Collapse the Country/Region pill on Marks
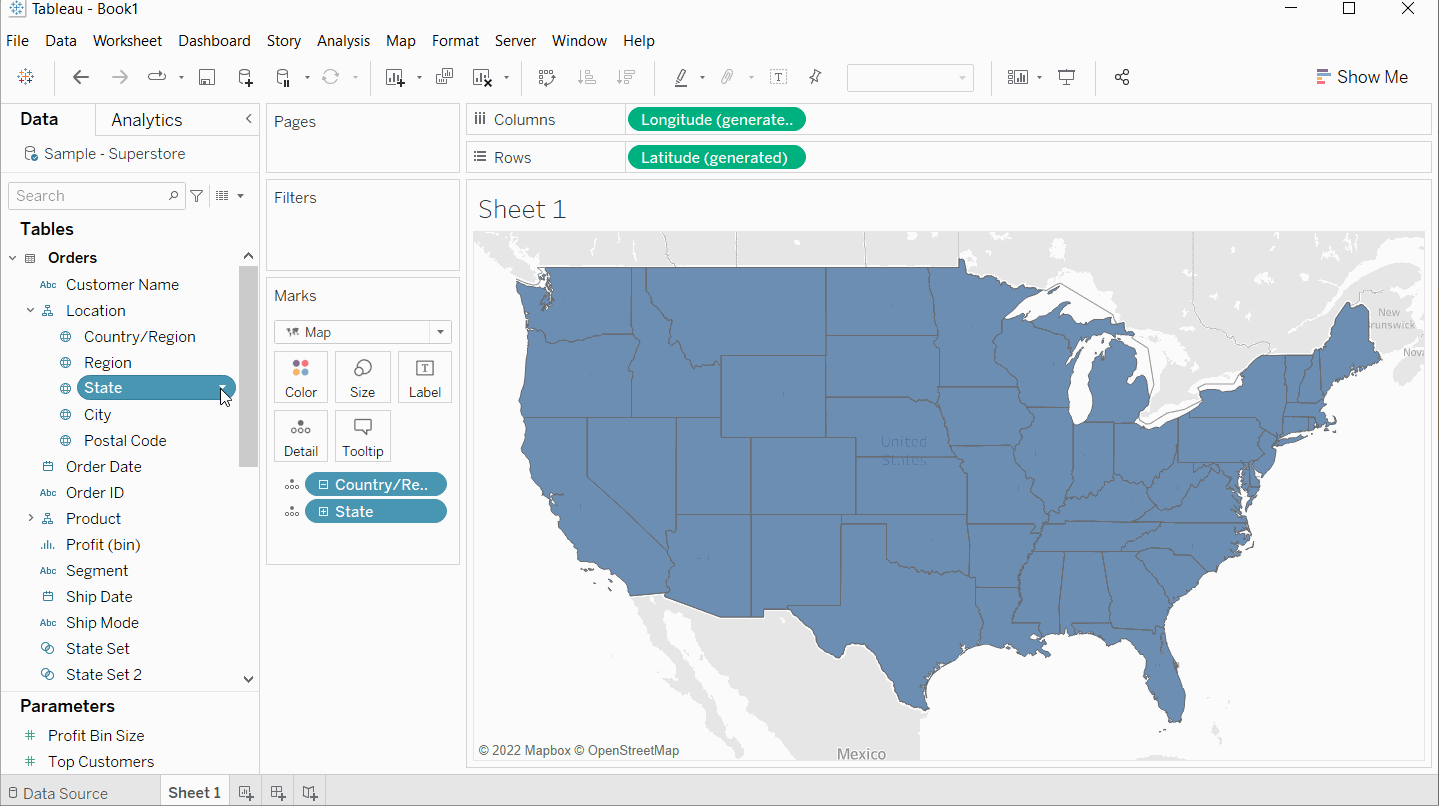This screenshot has width=1439, height=806. (x=323, y=485)
